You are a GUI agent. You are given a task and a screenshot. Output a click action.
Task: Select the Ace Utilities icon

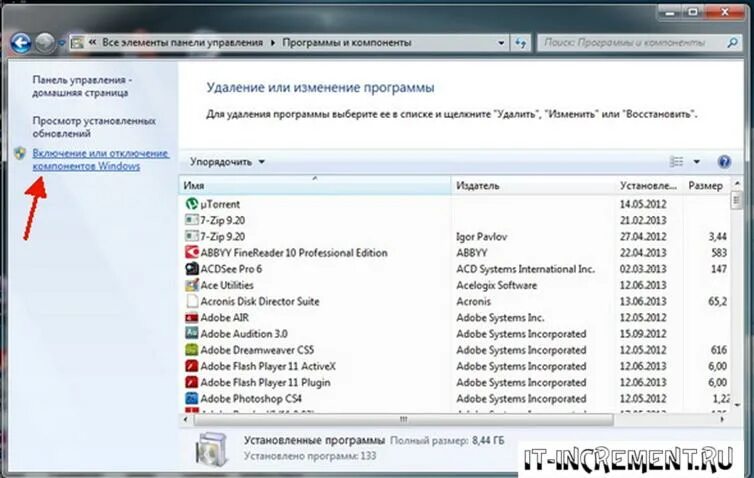coord(191,285)
